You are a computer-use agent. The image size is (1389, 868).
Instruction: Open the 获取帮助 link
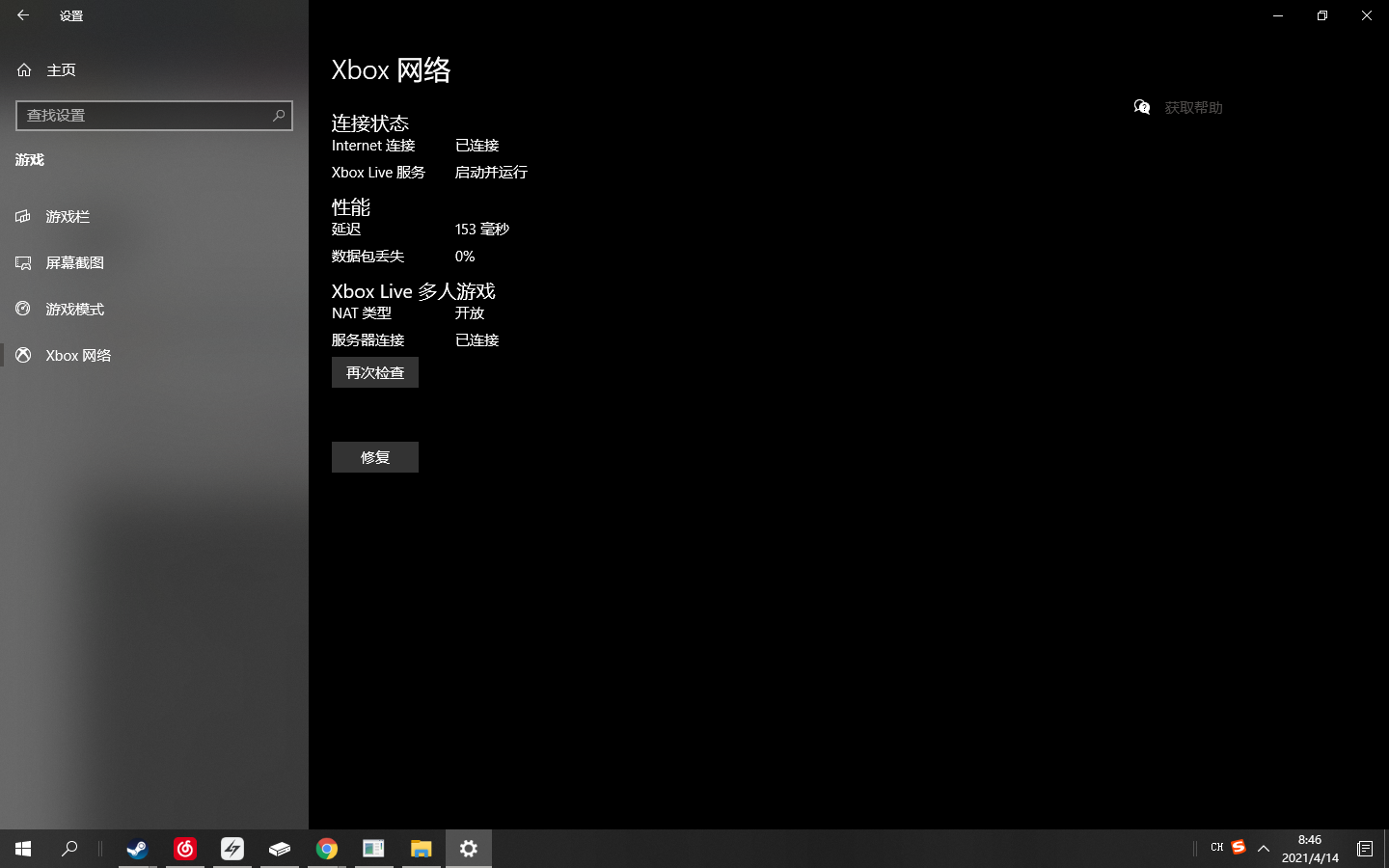[x=1193, y=107]
